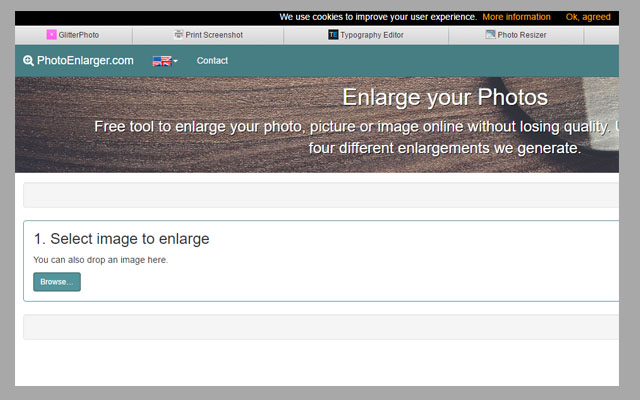Expand the language dropdown caret
Image resolution: width=640 pixels, height=400 pixels.
(x=176, y=61)
